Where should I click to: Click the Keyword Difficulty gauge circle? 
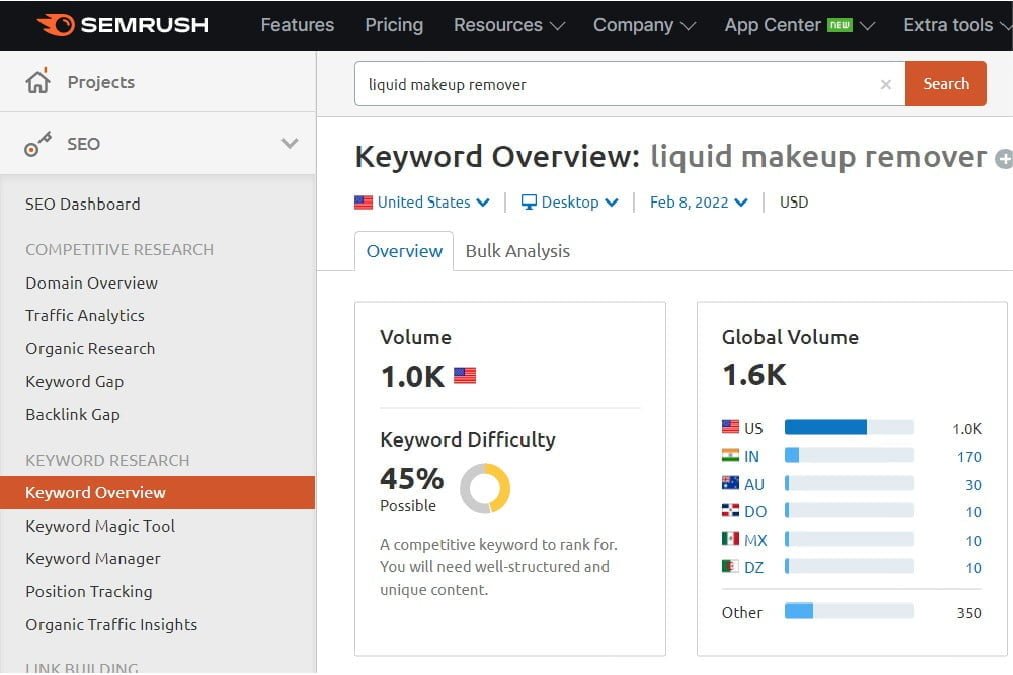tap(486, 489)
